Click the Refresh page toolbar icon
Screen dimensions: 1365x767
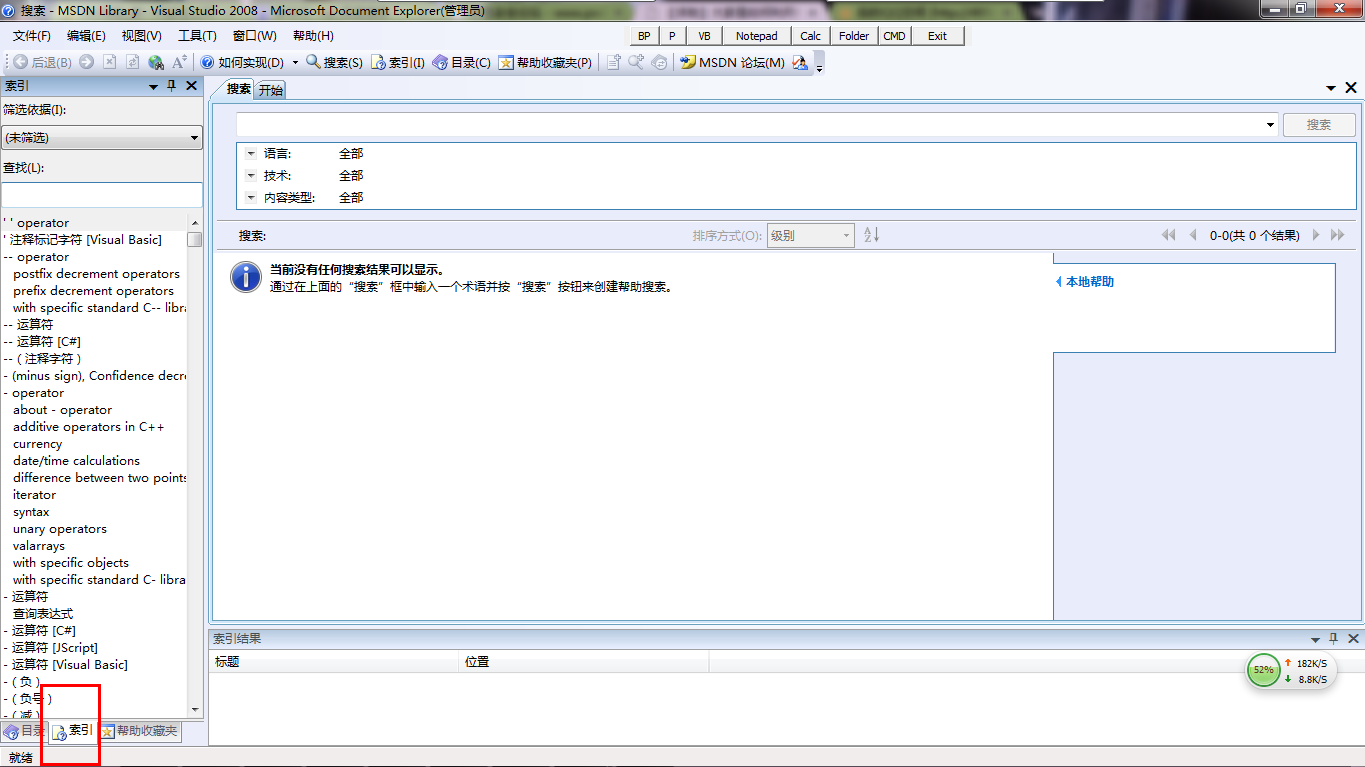[132, 62]
